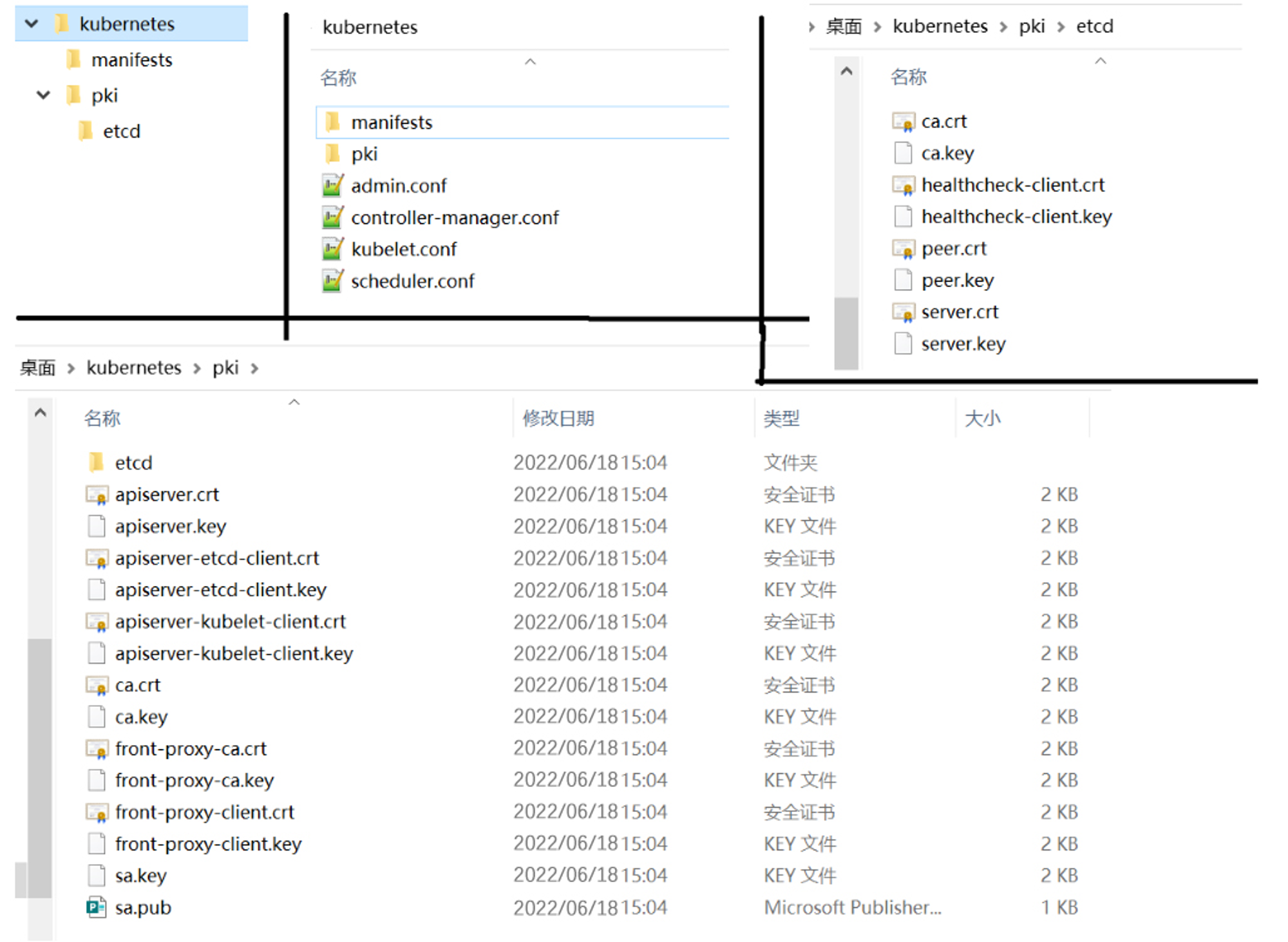This screenshot has width=1288, height=942.
Task: Select sa.key file icon
Action: point(97,876)
